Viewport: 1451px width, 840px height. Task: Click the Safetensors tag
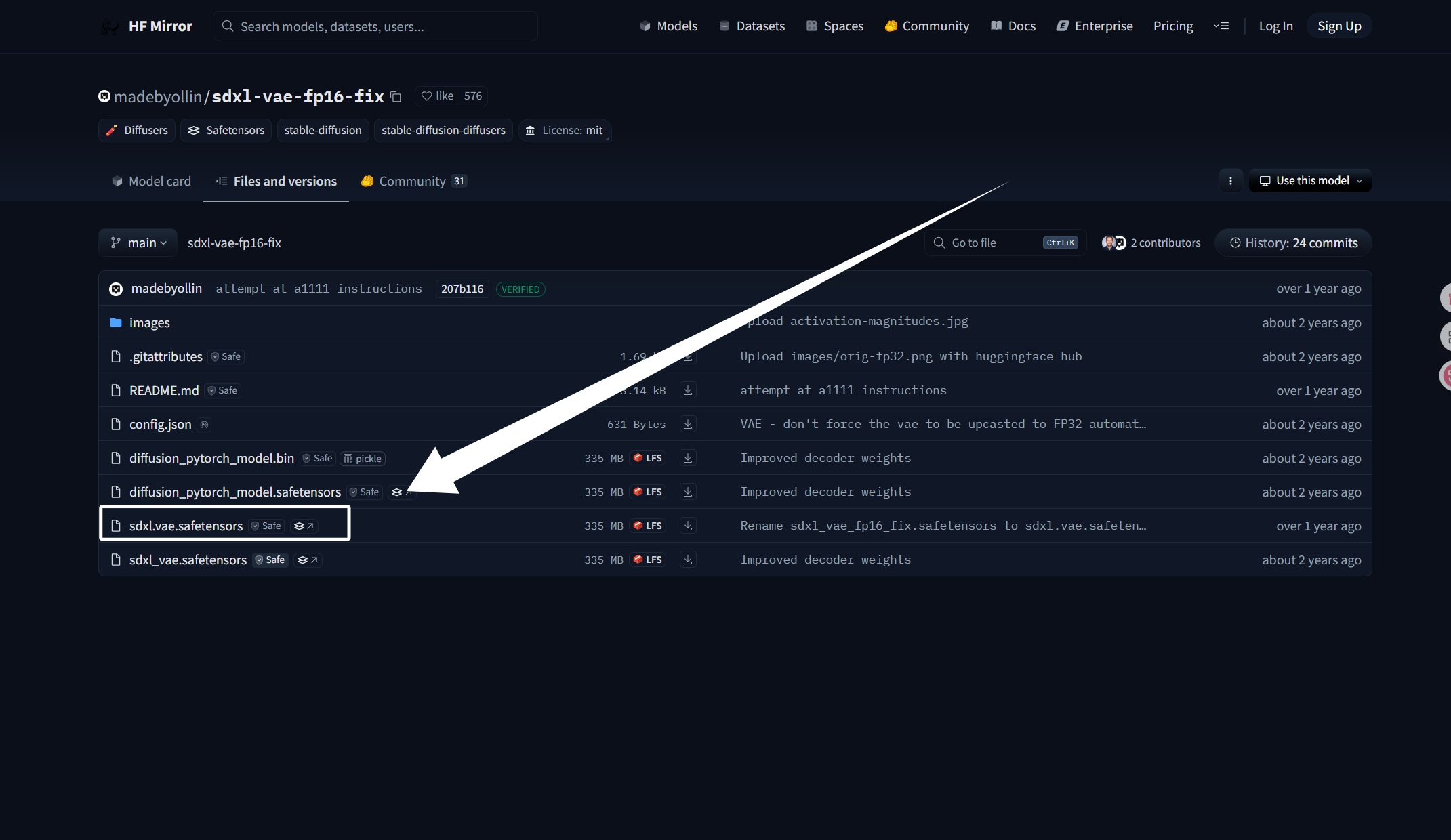click(226, 131)
